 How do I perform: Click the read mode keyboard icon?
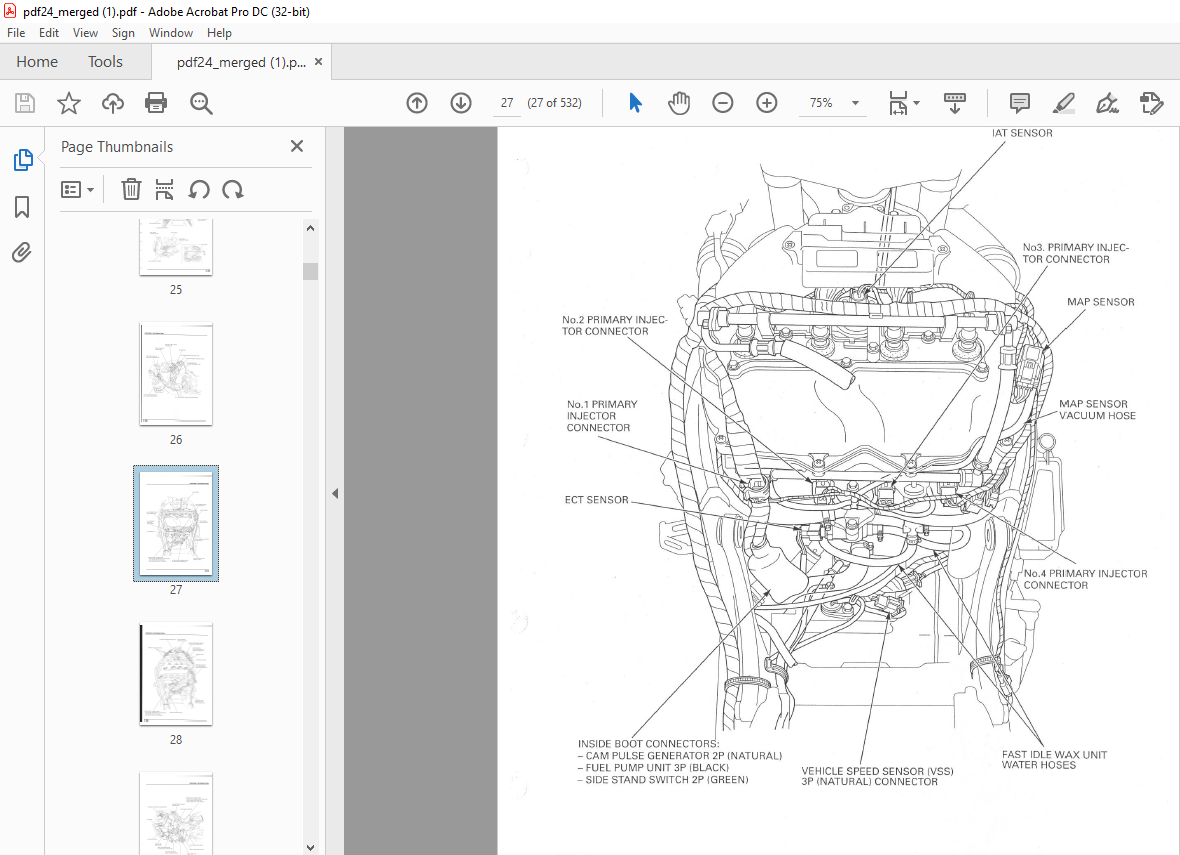955,103
